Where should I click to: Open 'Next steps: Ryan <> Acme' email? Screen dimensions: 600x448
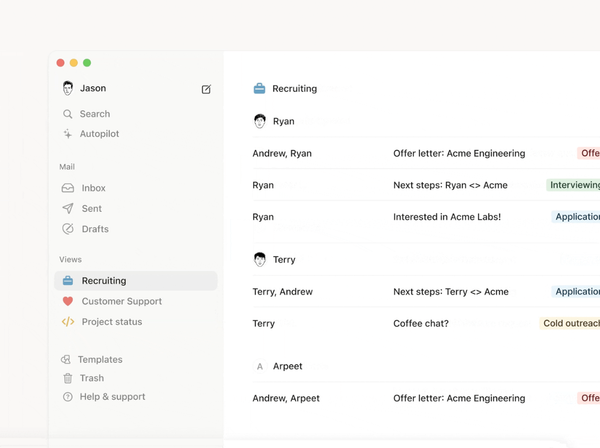coord(426,185)
